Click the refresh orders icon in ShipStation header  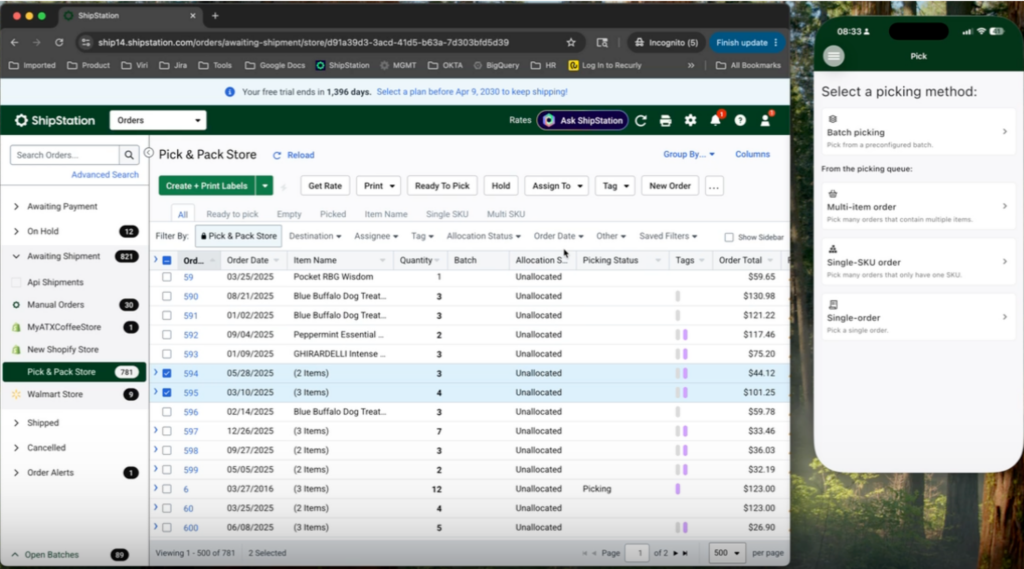click(x=641, y=120)
